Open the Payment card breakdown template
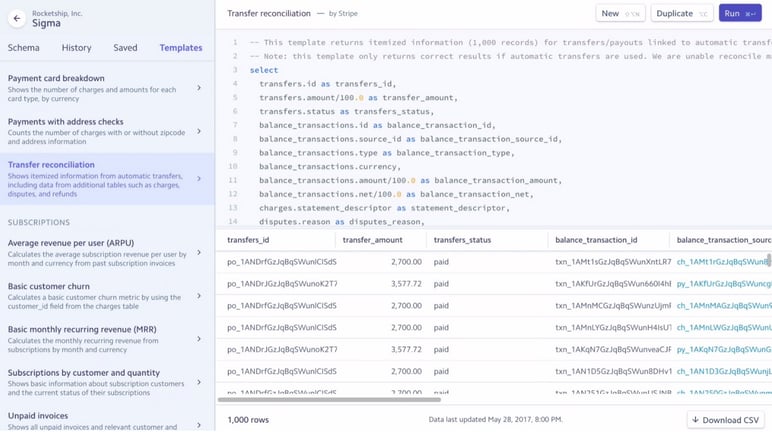Viewport: 772px width, 432px height. [107, 88]
